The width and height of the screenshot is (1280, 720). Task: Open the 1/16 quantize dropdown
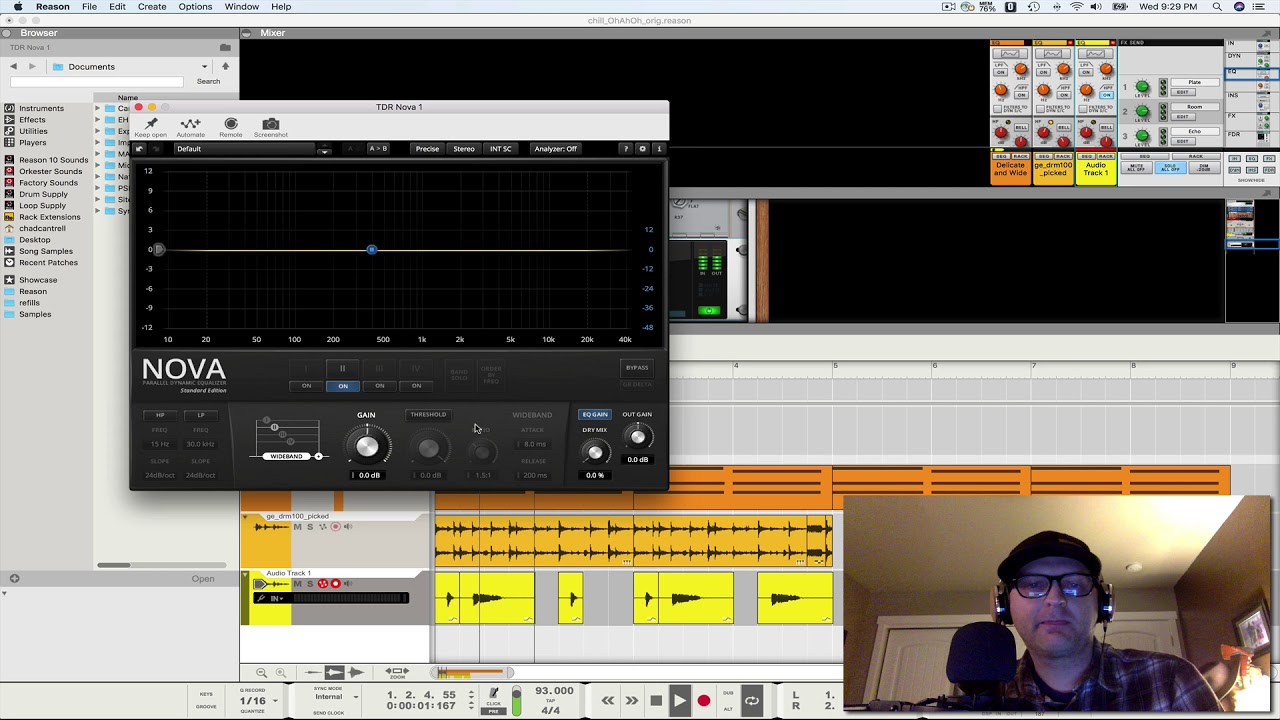(259, 701)
